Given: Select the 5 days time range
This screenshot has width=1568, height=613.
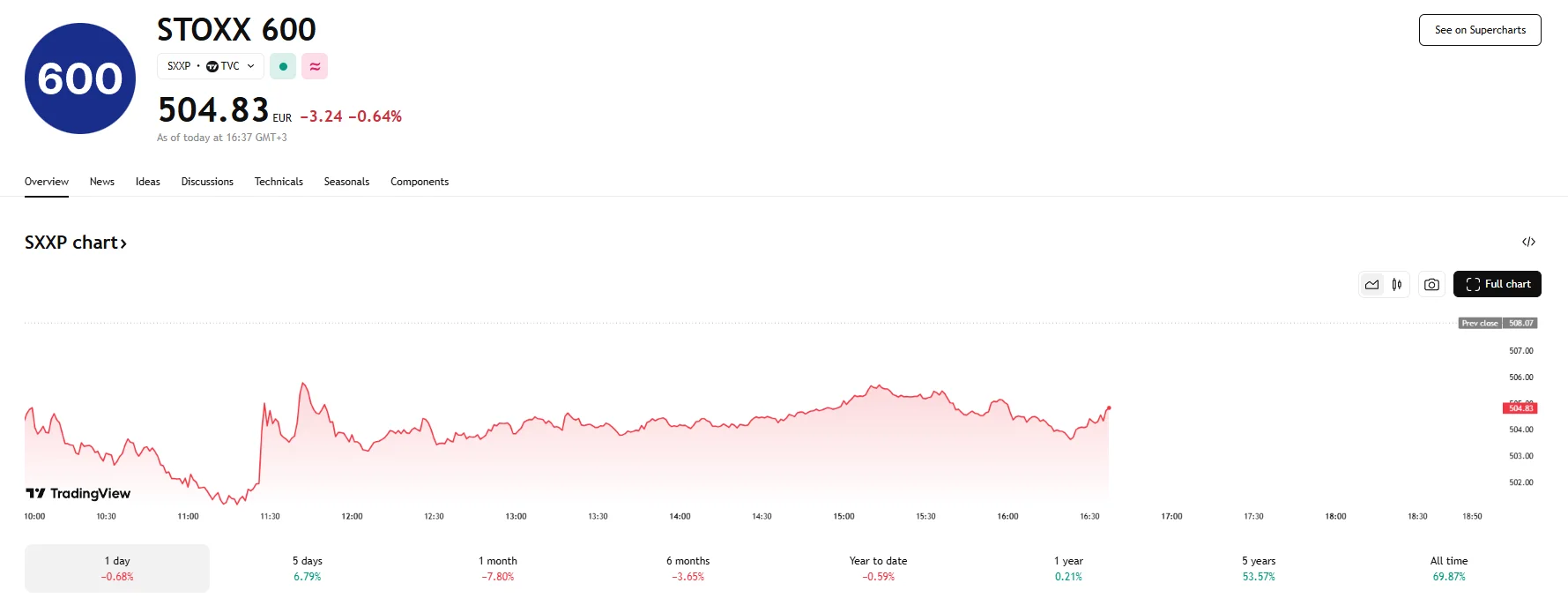Looking at the screenshot, I should pos(308,568).
